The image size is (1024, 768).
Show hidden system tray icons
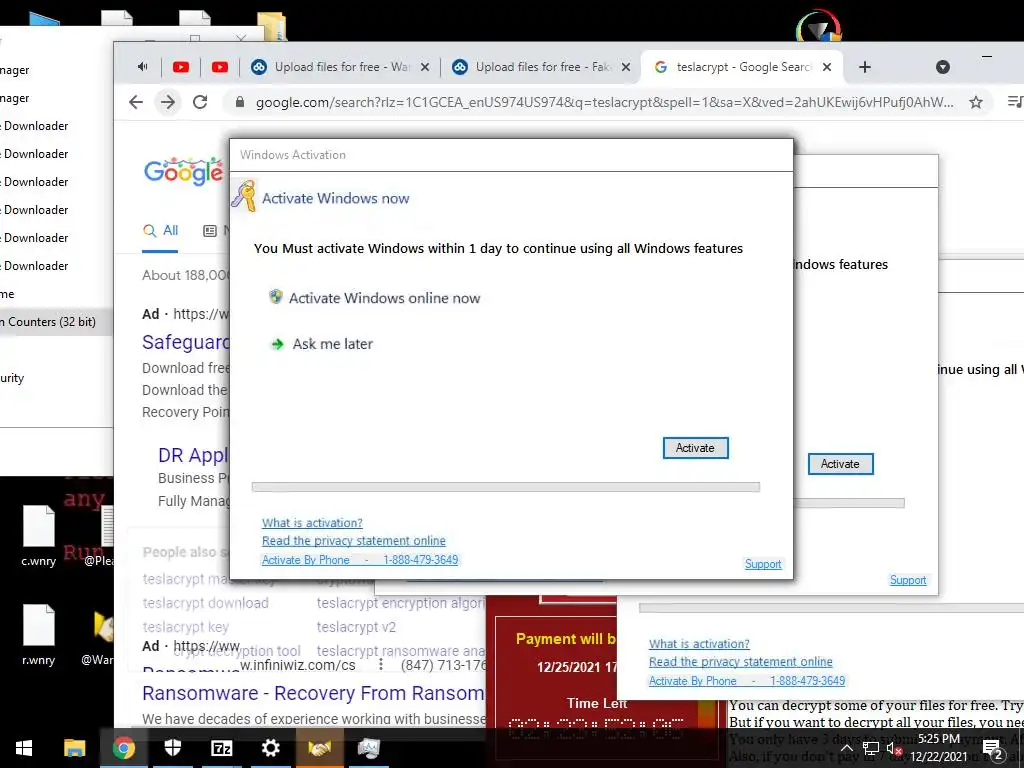[x=846, y=748]
